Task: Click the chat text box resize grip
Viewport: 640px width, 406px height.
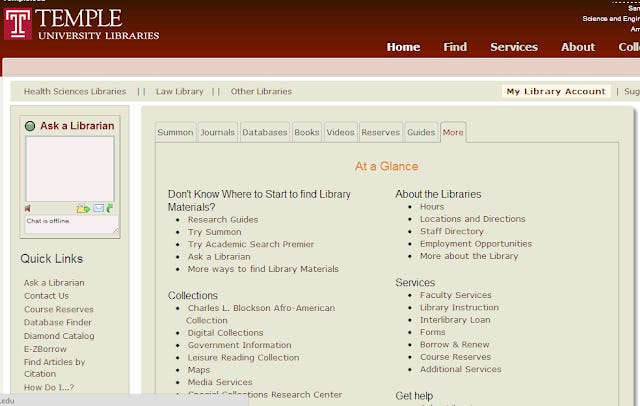Action: click(x=116, y=231)
